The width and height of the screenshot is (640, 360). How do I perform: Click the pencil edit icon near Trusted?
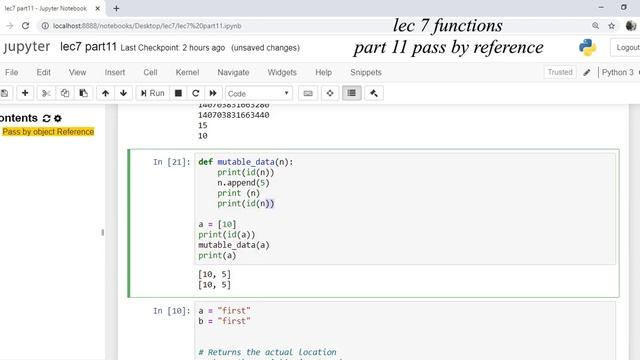click(x=587, y=73)
